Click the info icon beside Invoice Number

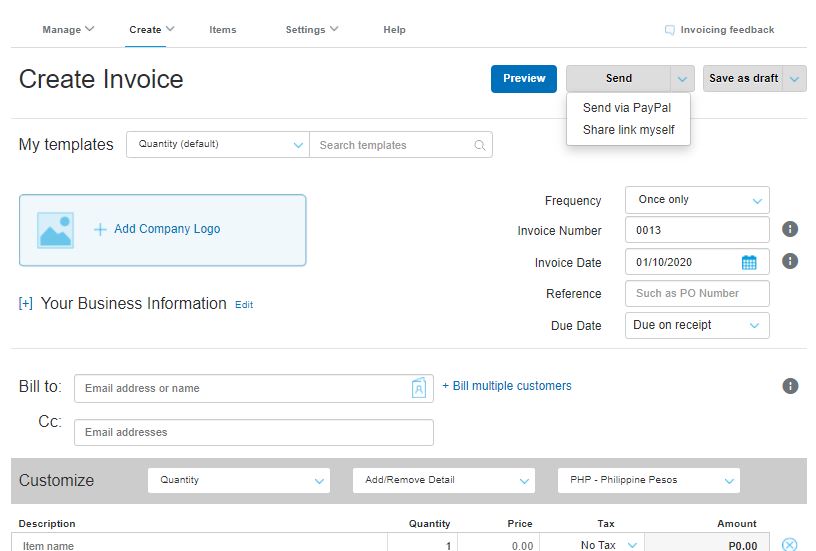click(x=790, y=230)
